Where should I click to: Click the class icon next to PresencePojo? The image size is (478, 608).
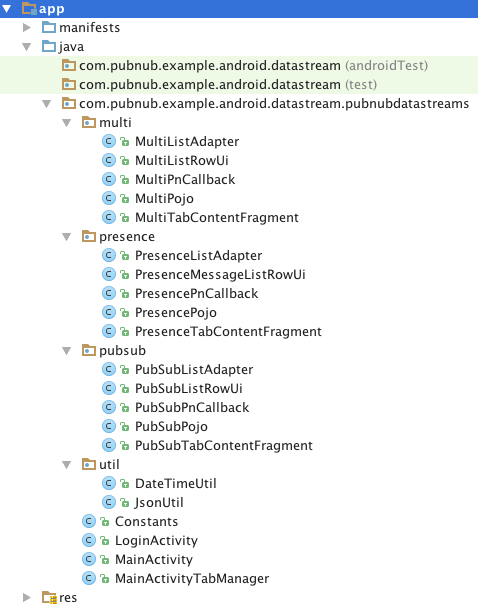pos(109,312)
